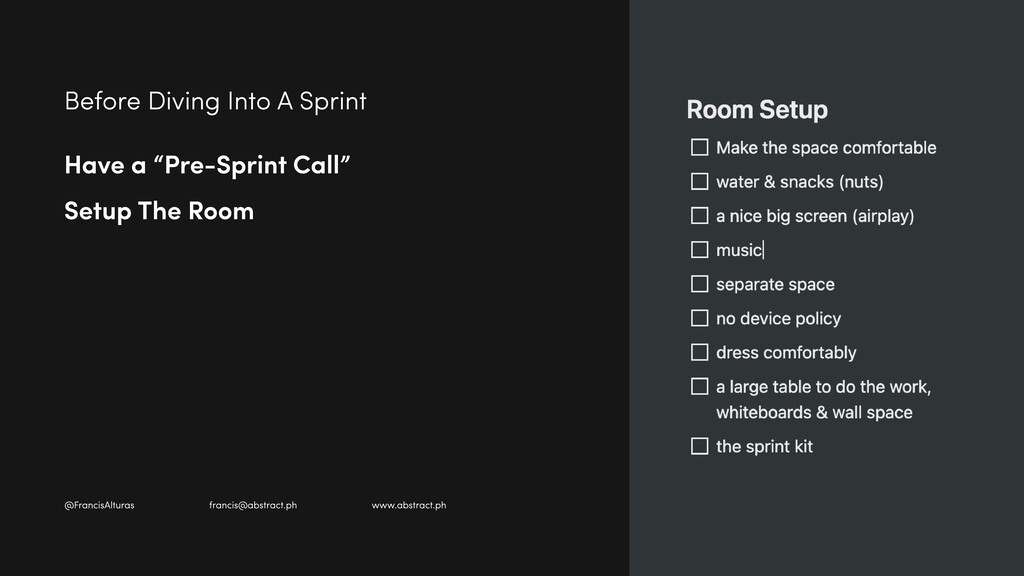Image resolution: width=1024 pixels, height=576 pixels.
Task: Click the 'the sprint kit' item text
Action: tap(764, 447)
